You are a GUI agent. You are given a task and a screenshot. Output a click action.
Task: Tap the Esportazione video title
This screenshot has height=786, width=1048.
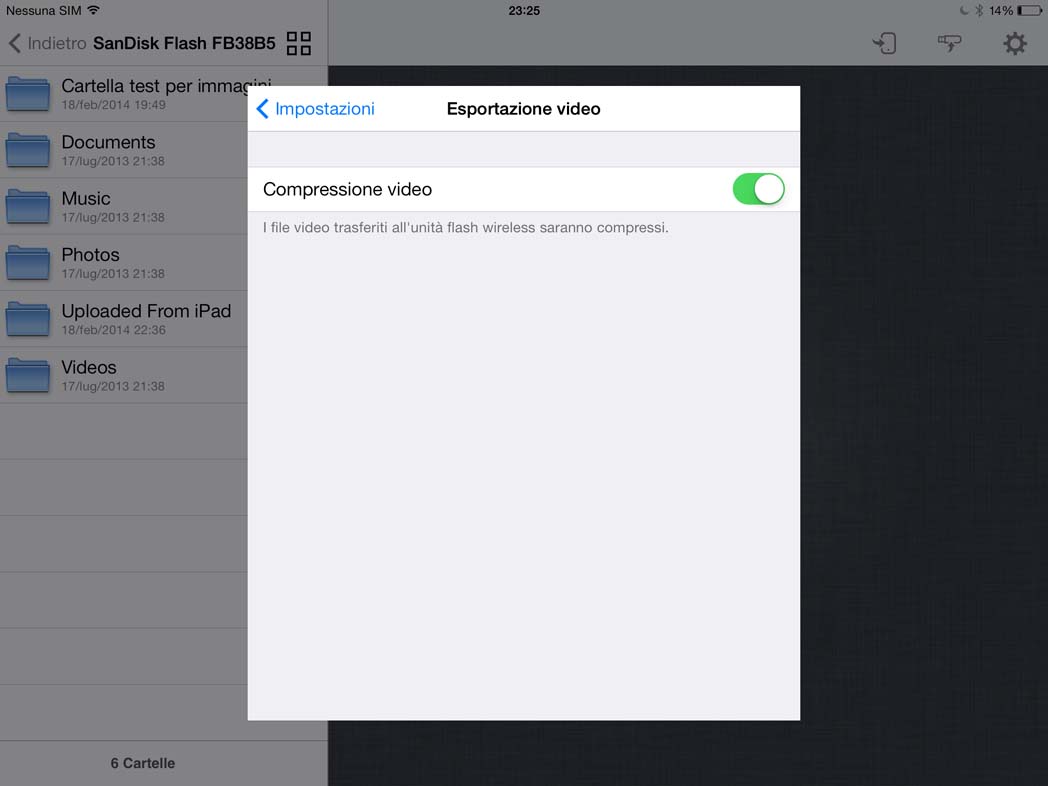[523, 109]
